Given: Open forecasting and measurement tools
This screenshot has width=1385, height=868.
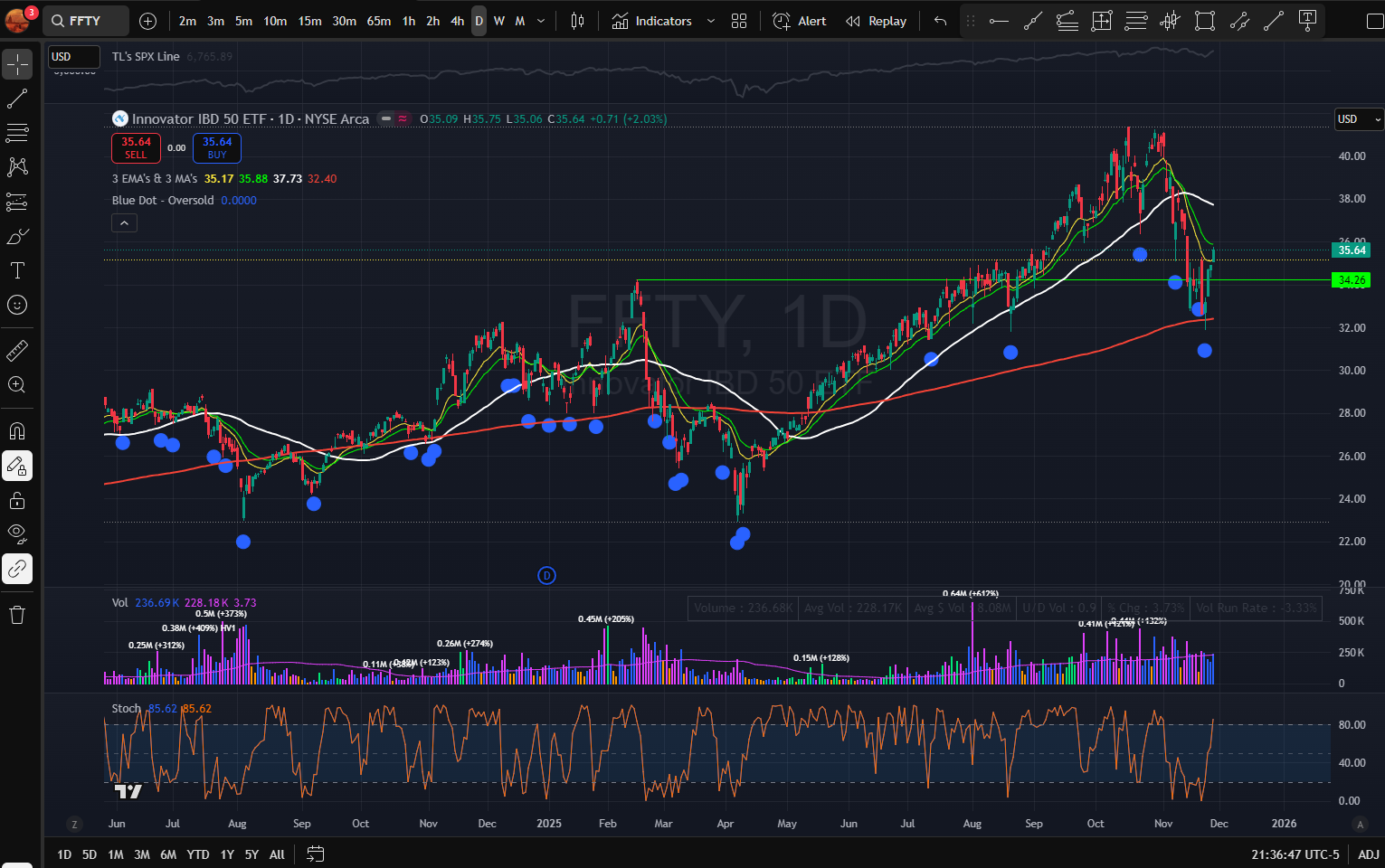Looking at the screenshot, I should coord(17,202).
